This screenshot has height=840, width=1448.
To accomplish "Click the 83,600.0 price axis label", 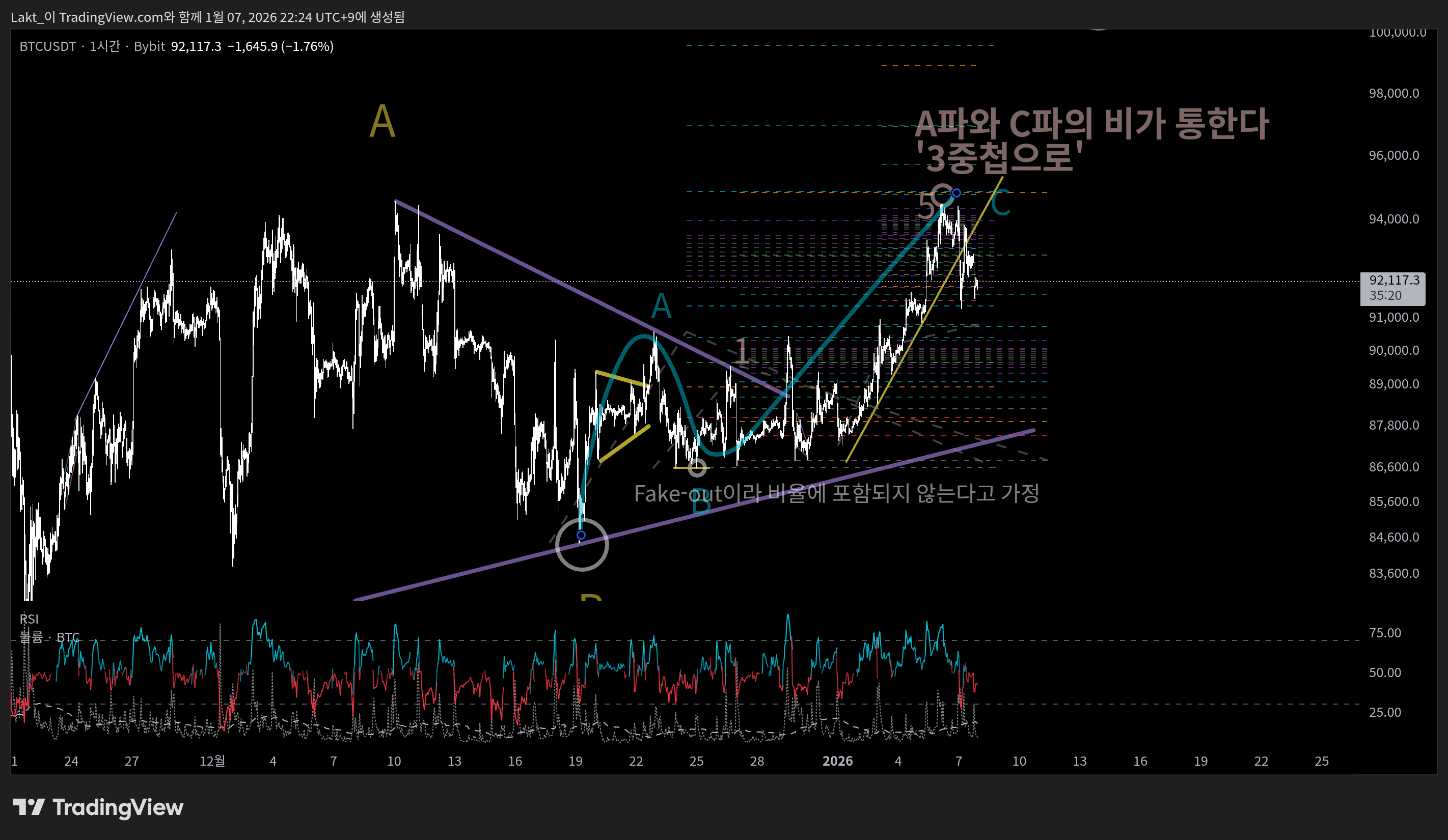I will pyautogui.click(x=1394, y=573).
